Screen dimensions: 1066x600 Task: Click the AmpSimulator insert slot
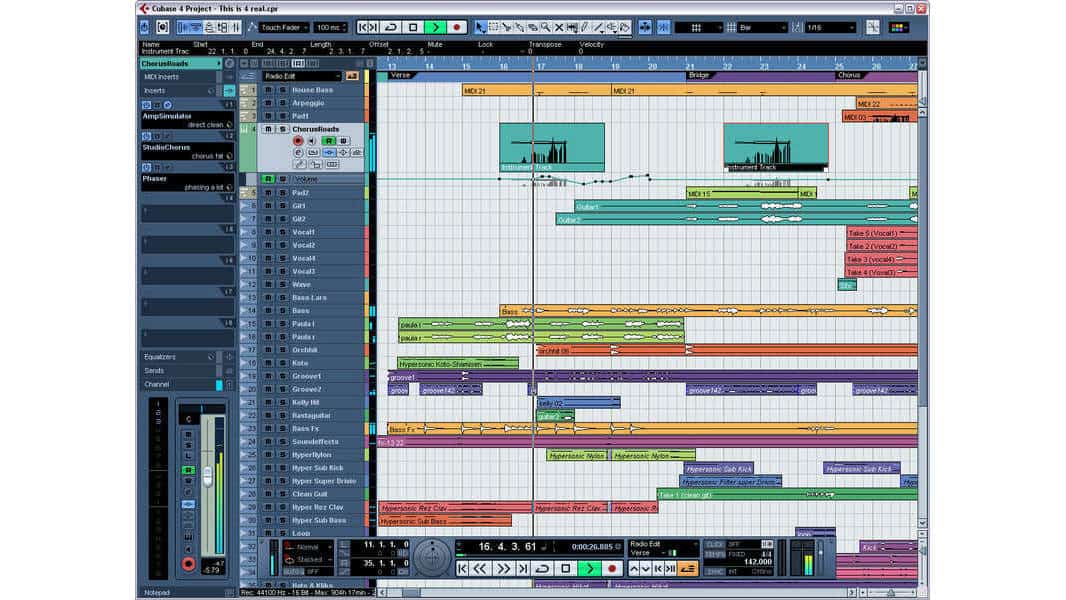pyautogui.click(x=180, y=115)
